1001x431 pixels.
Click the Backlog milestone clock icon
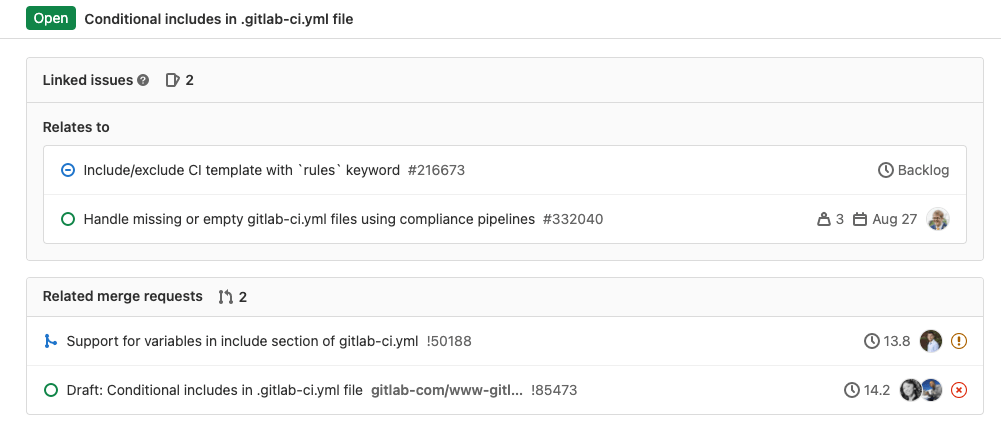click(x=885, y=170)
